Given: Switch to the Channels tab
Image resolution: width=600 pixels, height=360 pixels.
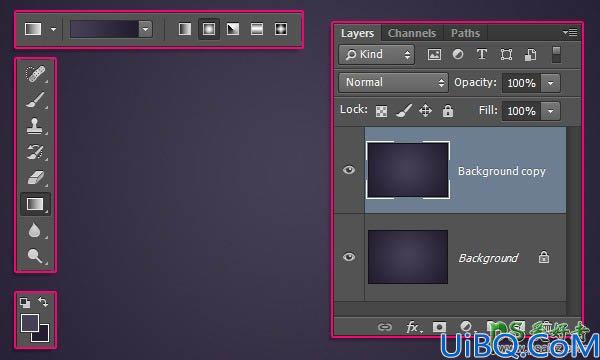Looking at the screenshot, I should [x=412, y=33].
